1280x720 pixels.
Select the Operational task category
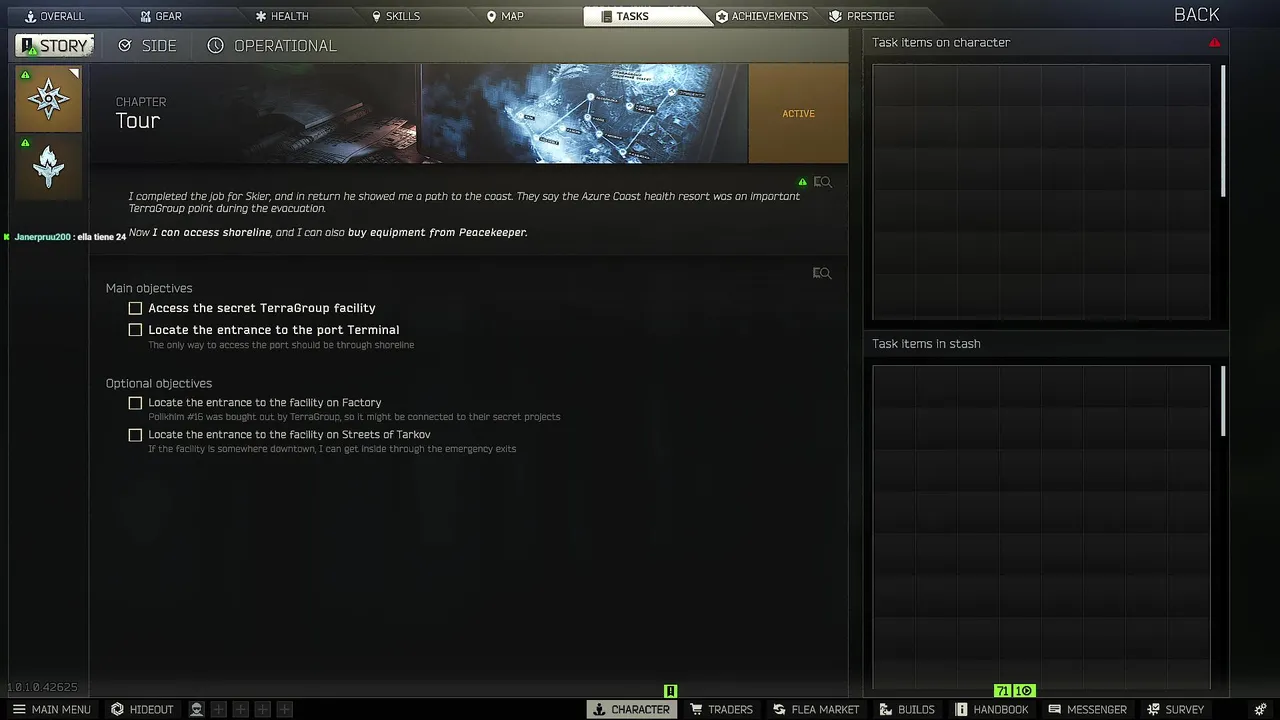click(x=272, y=46)
